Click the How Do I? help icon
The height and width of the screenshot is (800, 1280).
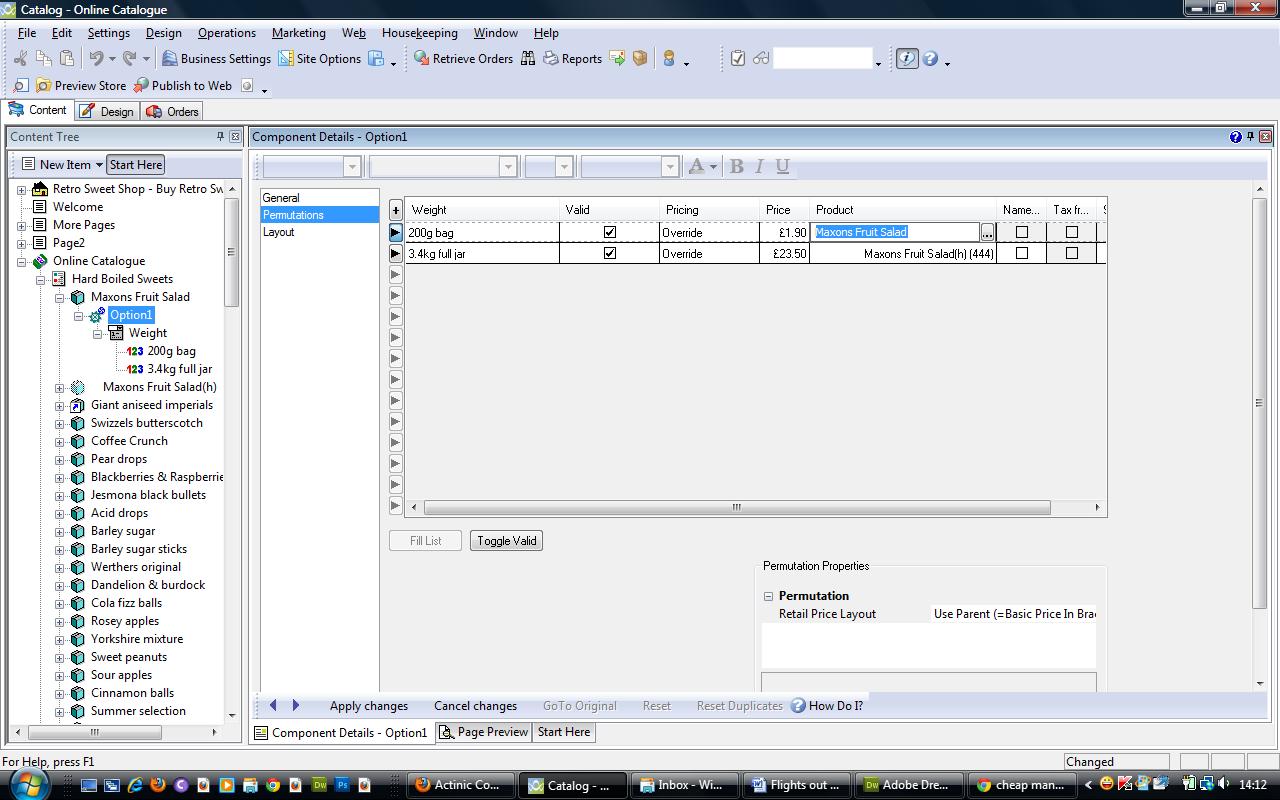pos(798,706)
